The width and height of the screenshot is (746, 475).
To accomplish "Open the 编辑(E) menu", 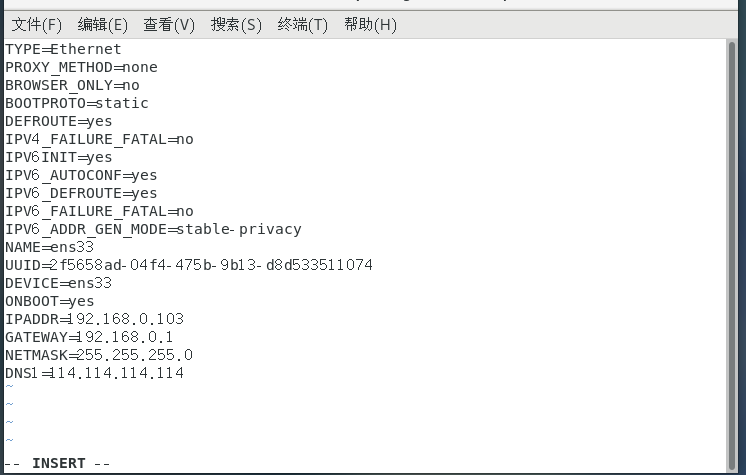I will [x=102, y=25].
